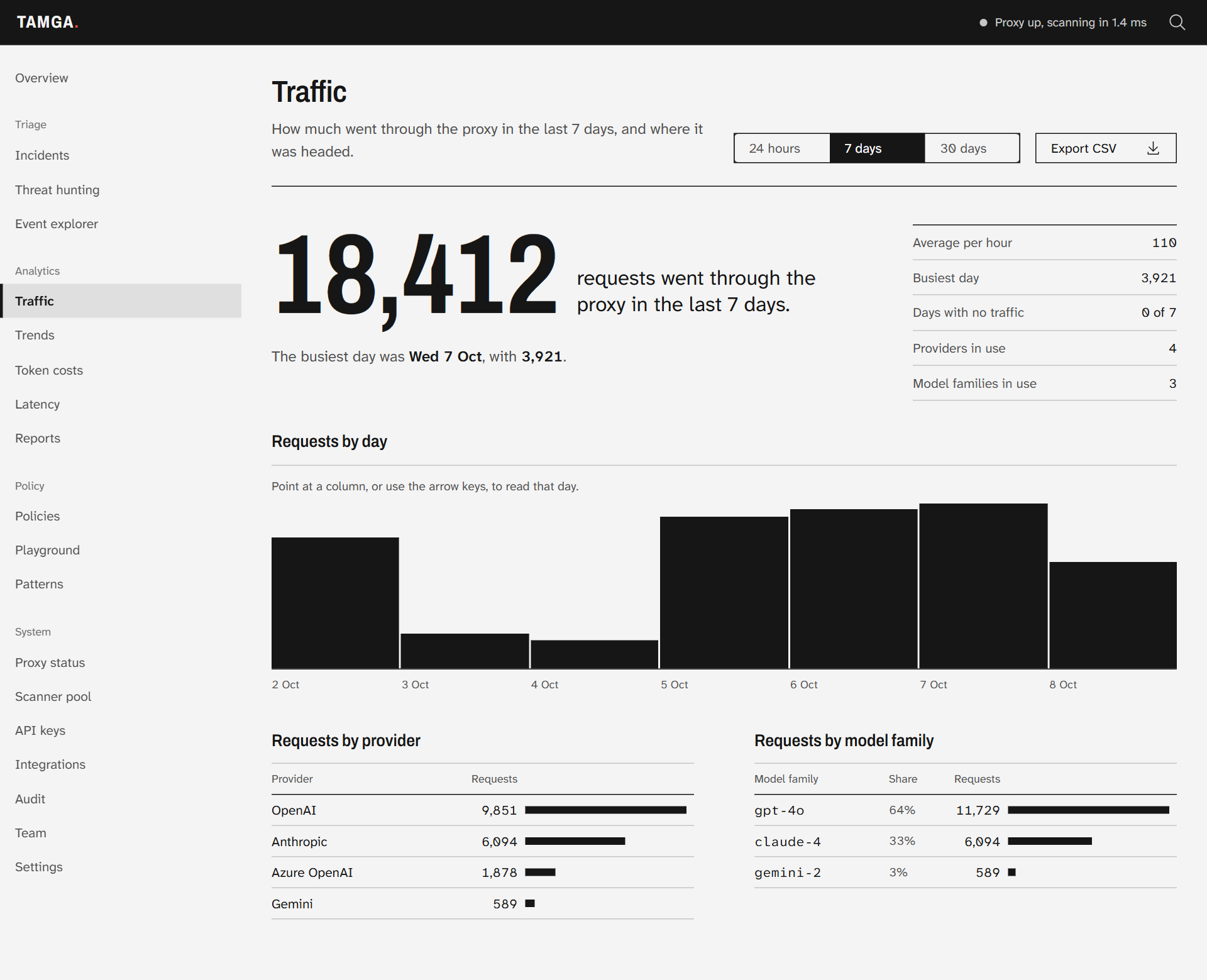Screen dimensions: 1207x980
Task: Switch range to 30 days
Action: 972,148
